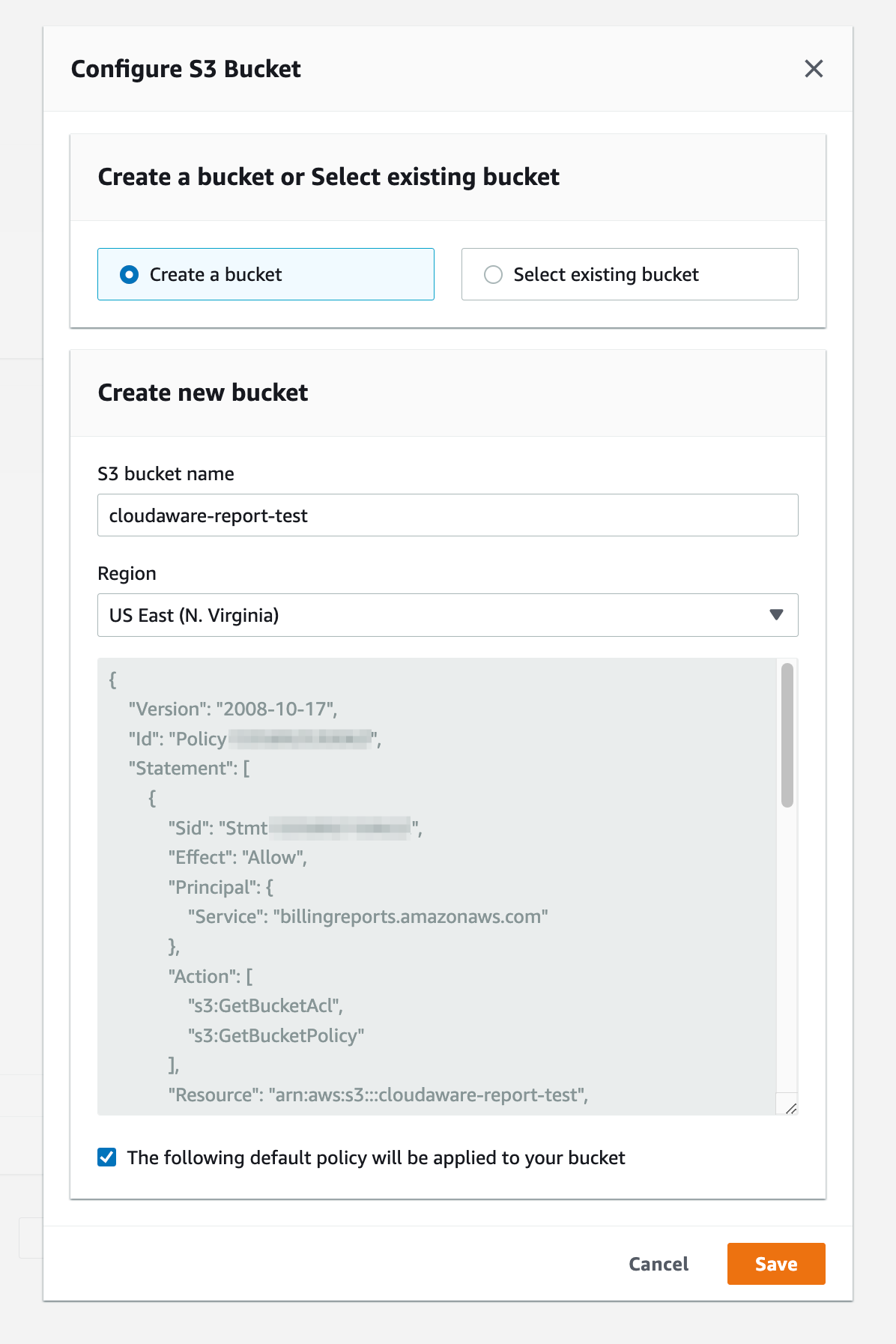This screenshot has height=1344, width=896.
Task: Click the policy Version line
Action: 232,709
